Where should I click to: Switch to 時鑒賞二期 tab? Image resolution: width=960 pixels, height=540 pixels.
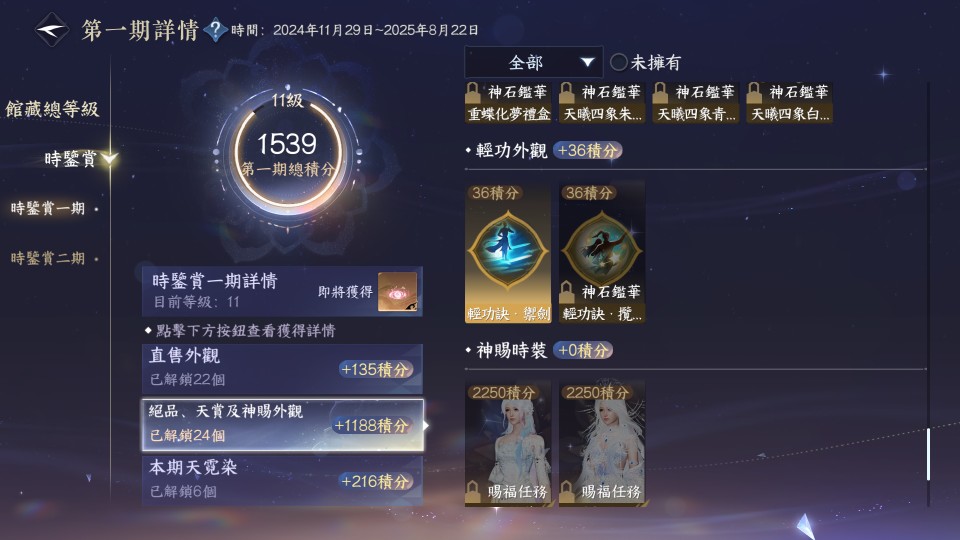pos(48,258)
